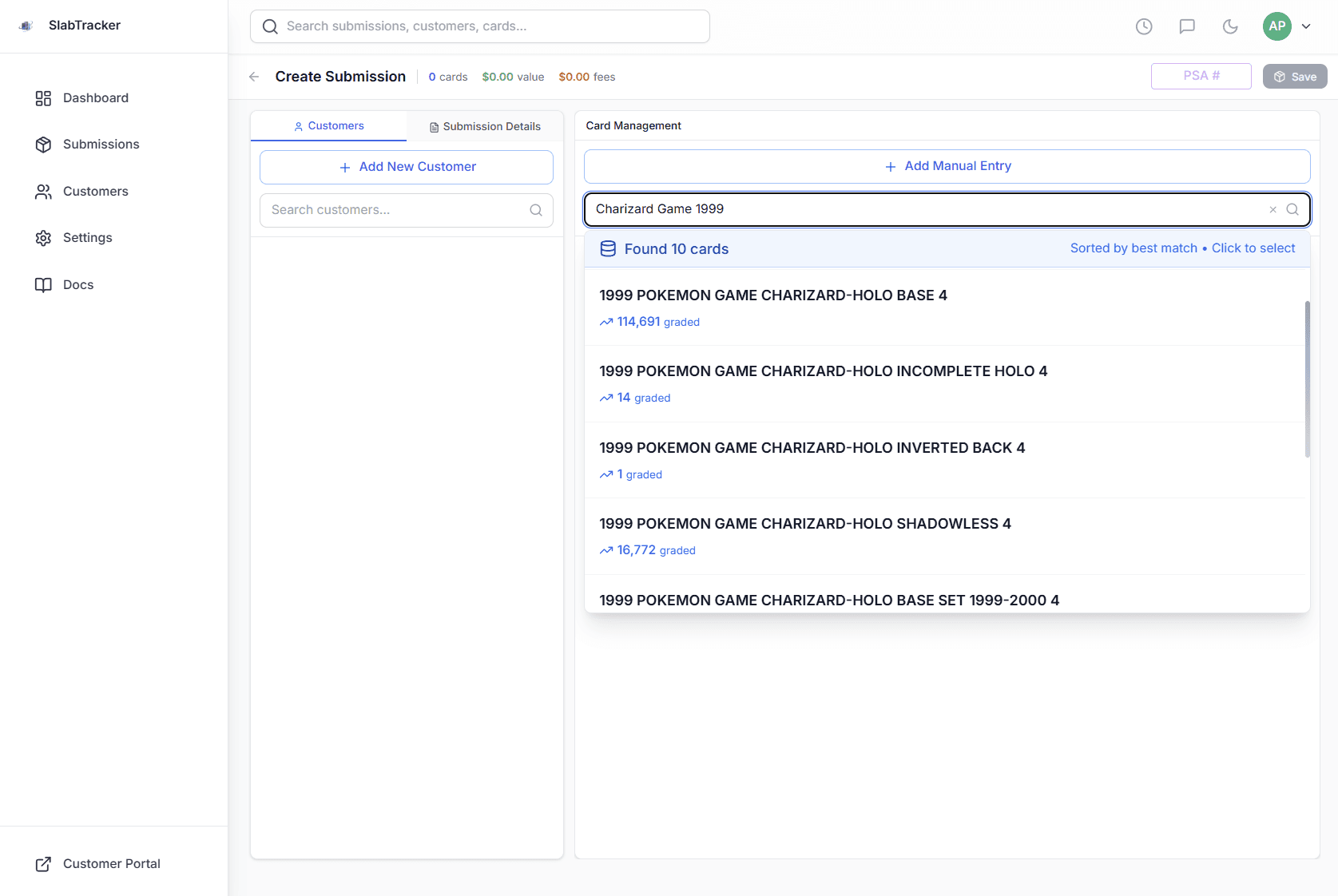
Task: Click the PSA # input field
Action: [1201, 76]
